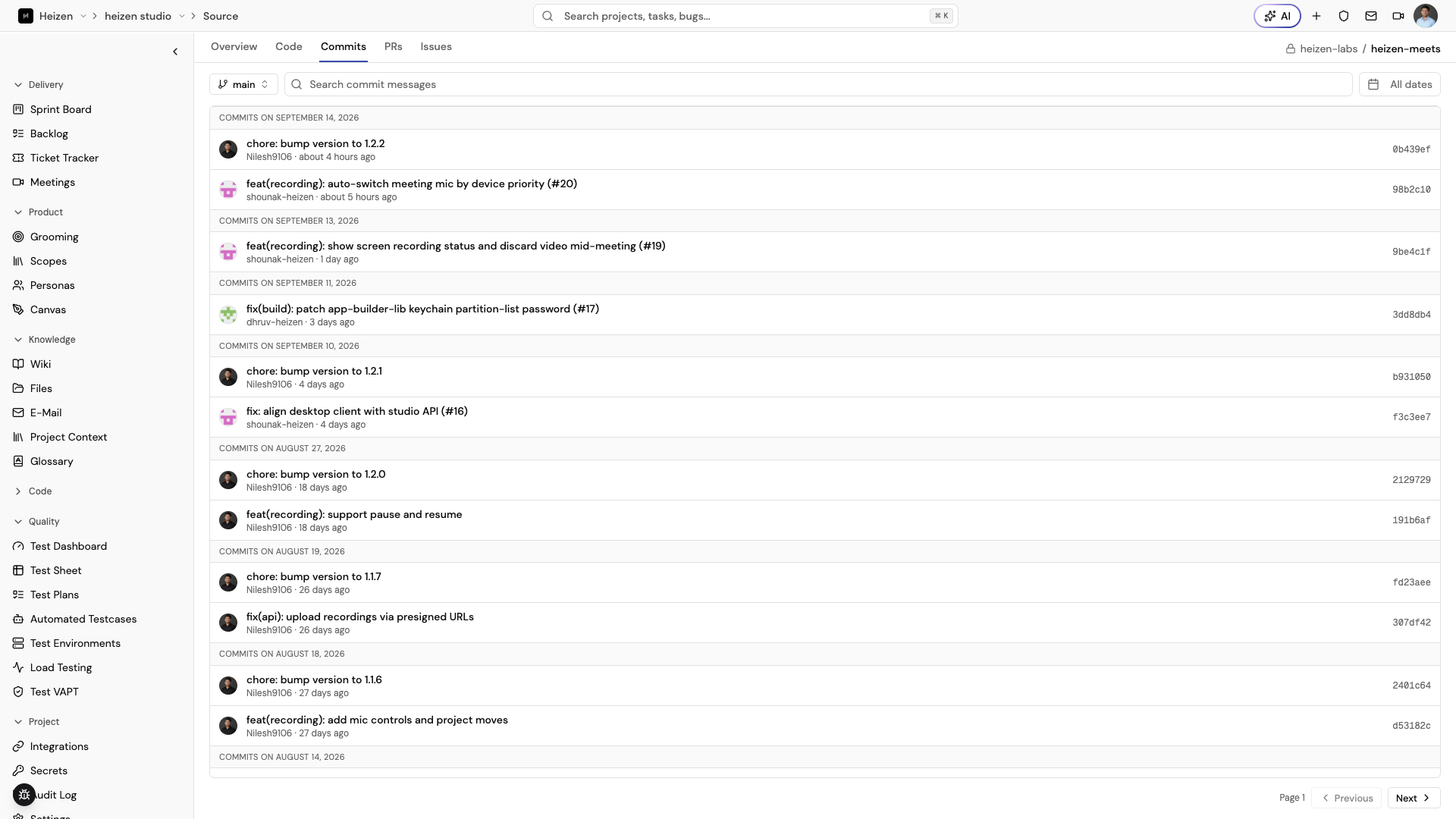This screenshot has height=819, width=1456.
Task: Switch to the Issues tab
Action: [436, 46]
